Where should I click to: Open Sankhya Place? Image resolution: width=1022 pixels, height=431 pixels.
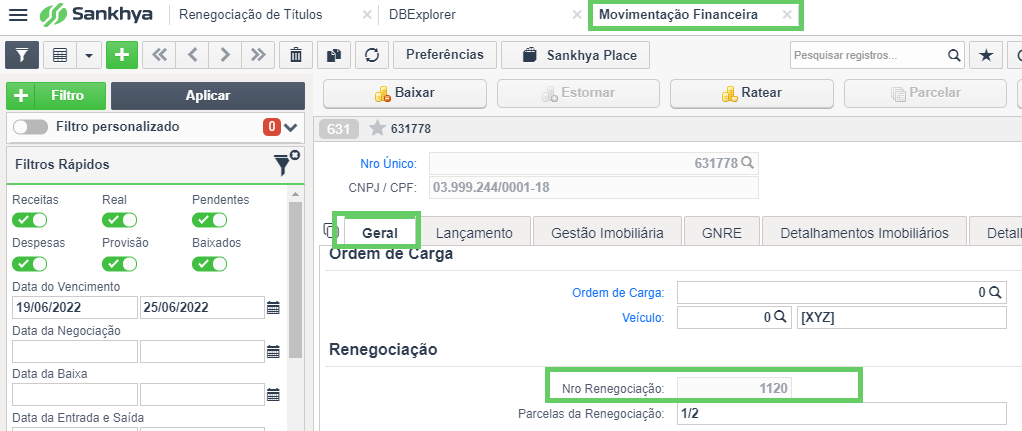[576, 55]
